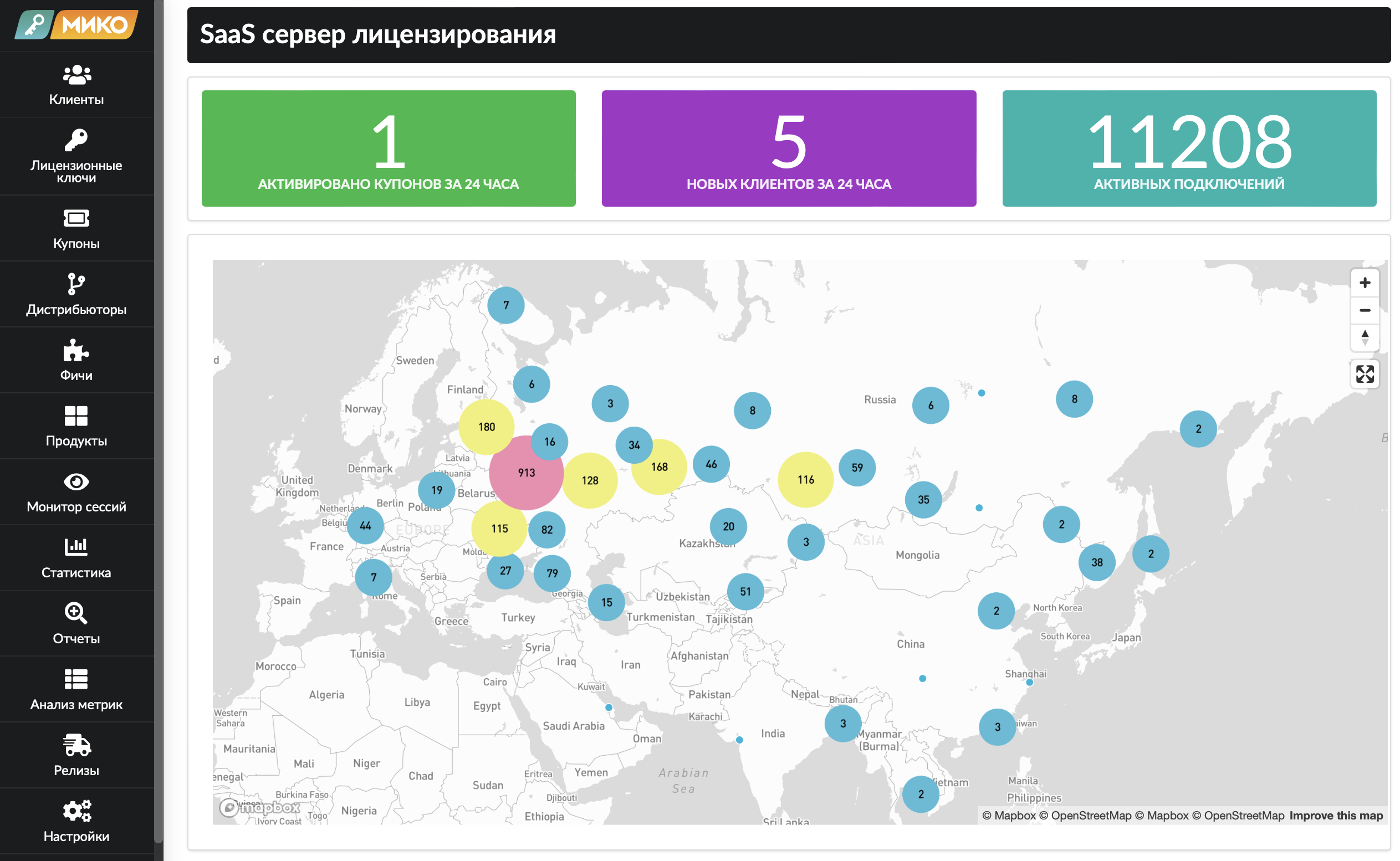Open the first © Mapbox attribution link
Viewport: 1400px width, 861px height.
click(x=1009, y=816)
